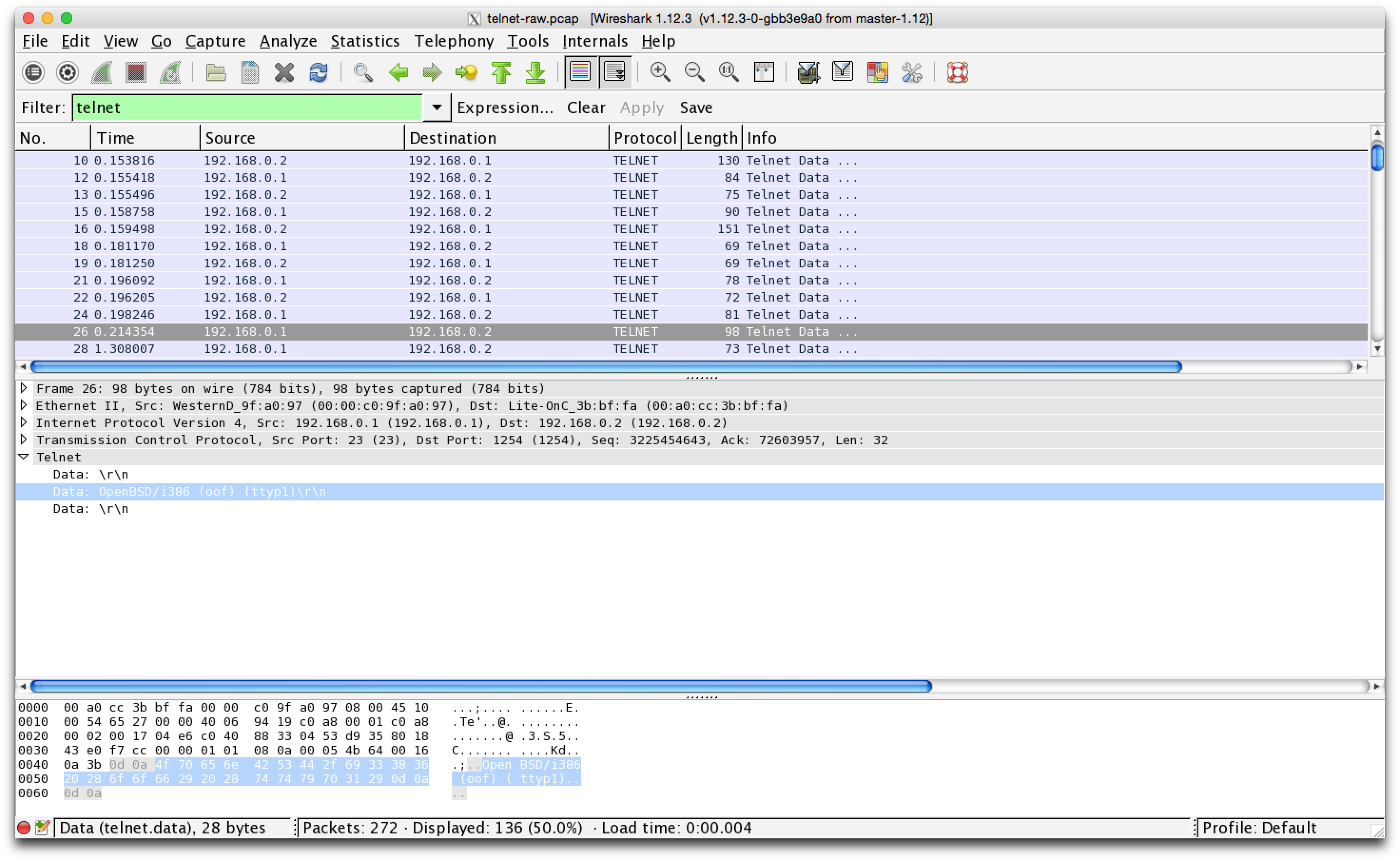The width and height of the screenshot is (1400, 861).
Task: Edit display filters icon
Action: click(x=843, y=72)
